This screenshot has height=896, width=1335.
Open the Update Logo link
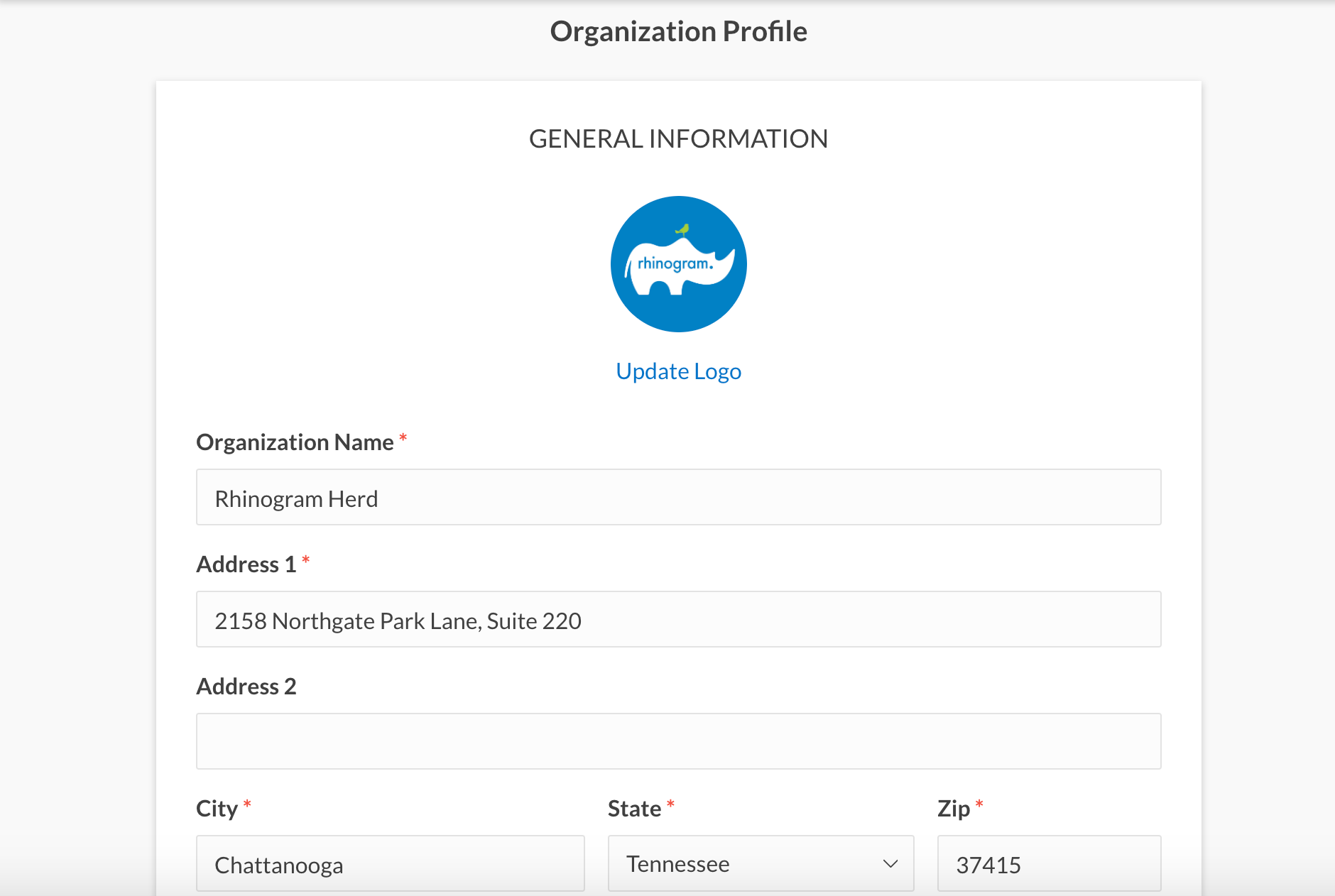[678, 371]
